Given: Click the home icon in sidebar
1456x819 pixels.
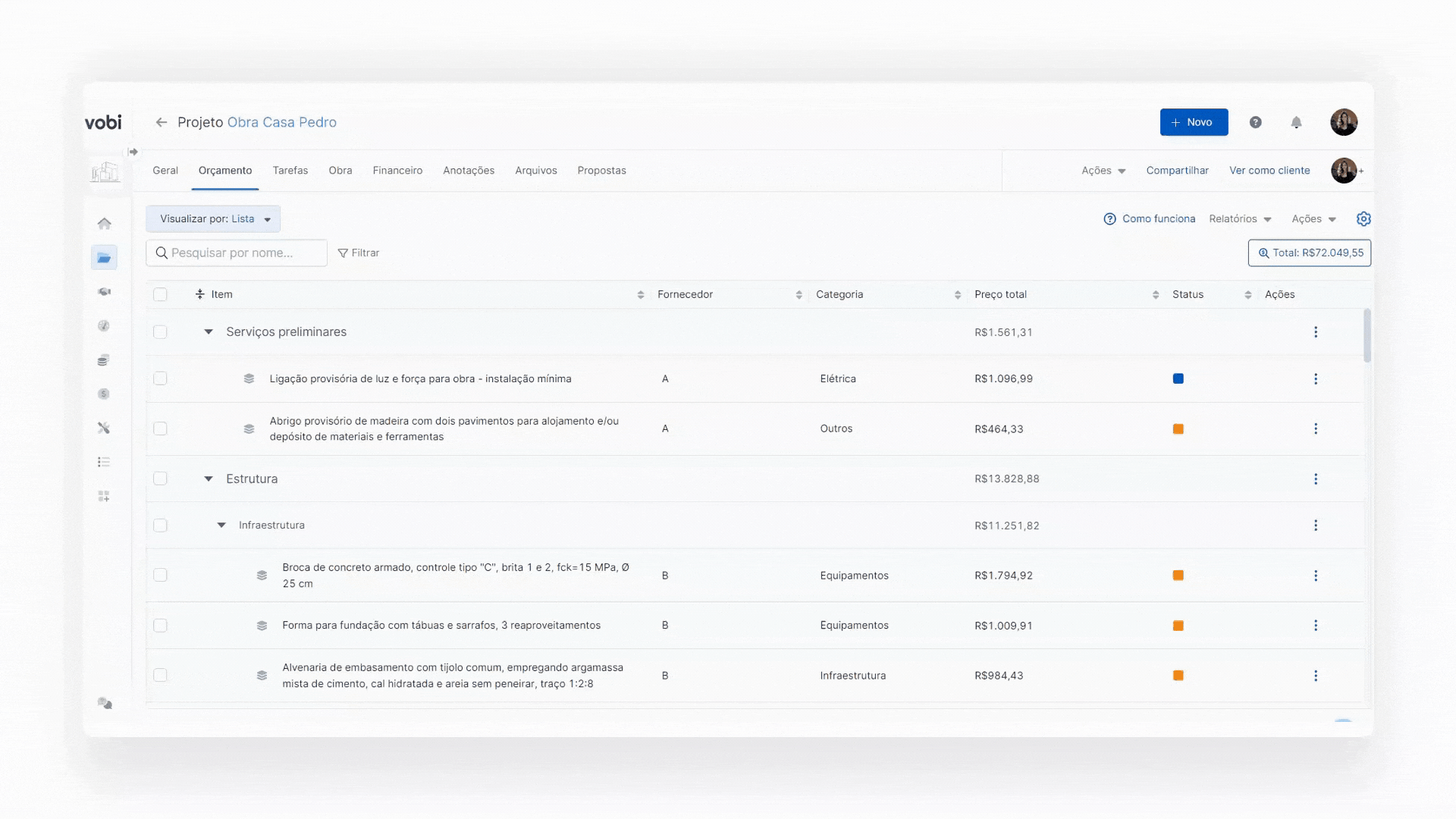Looking at the screenshot, I should [x=105, y=224].
